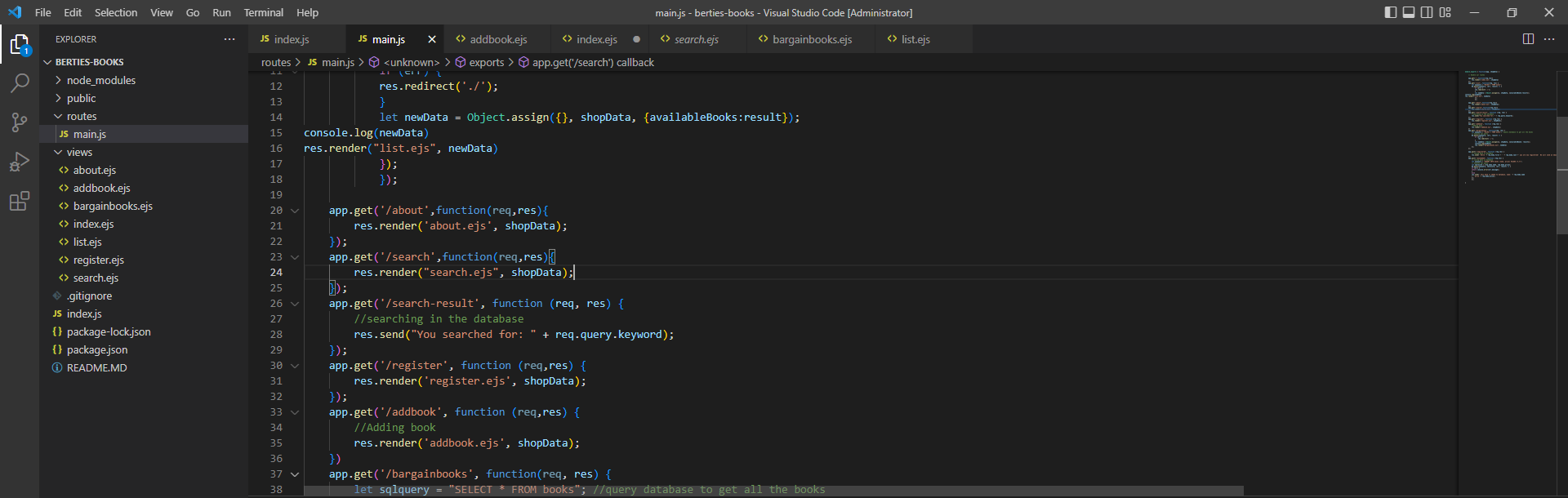Click the horizontal scrollbar in the editor
1568x498 pixels.
pos(773,491)
